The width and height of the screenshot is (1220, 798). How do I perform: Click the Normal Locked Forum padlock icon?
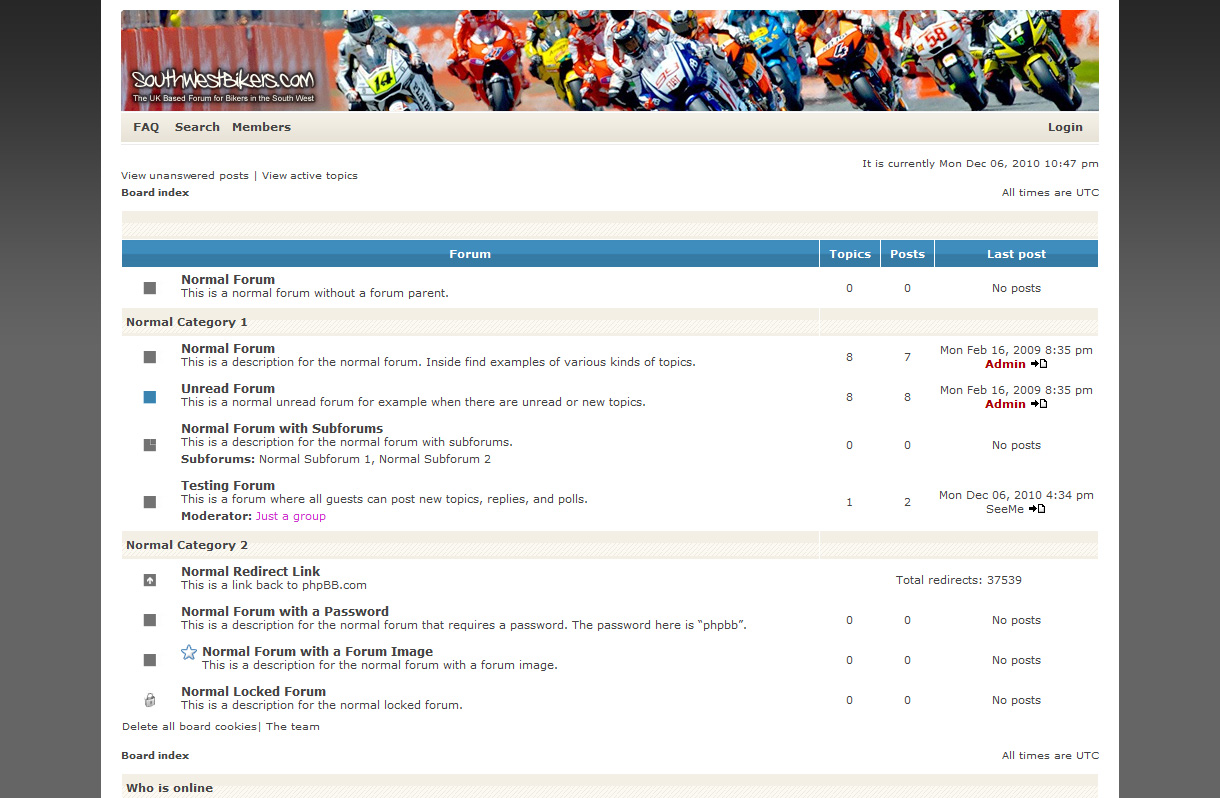pyautogui.click(x=150, y=700)
